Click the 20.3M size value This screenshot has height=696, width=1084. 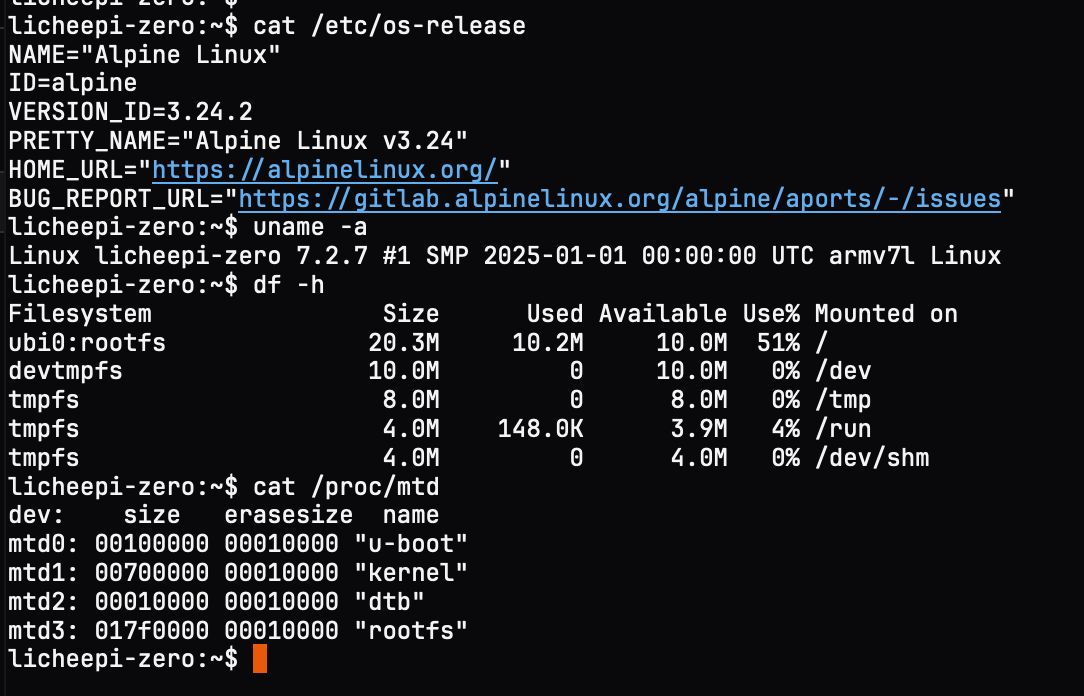404,343
